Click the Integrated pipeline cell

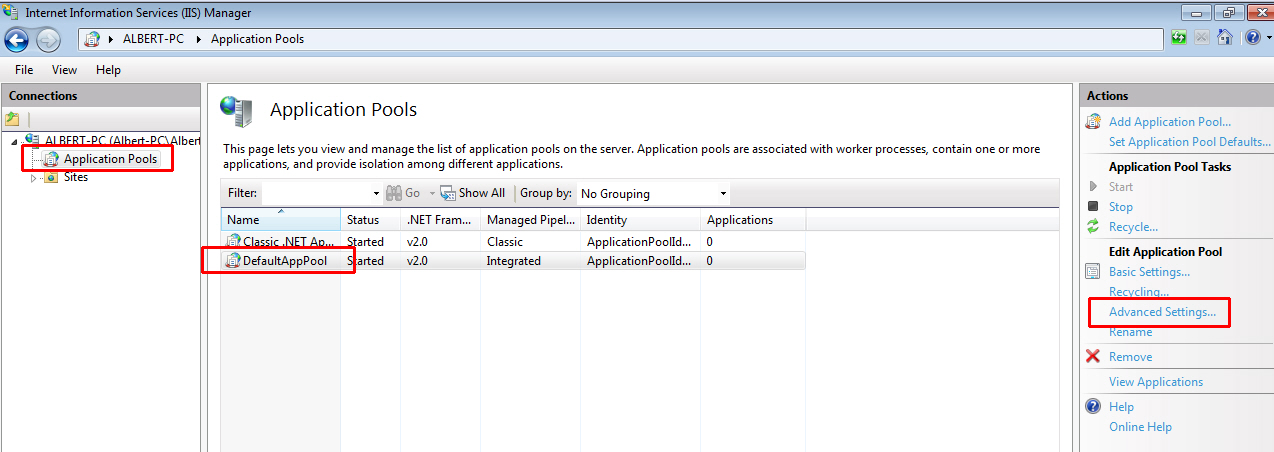[514, 261]
